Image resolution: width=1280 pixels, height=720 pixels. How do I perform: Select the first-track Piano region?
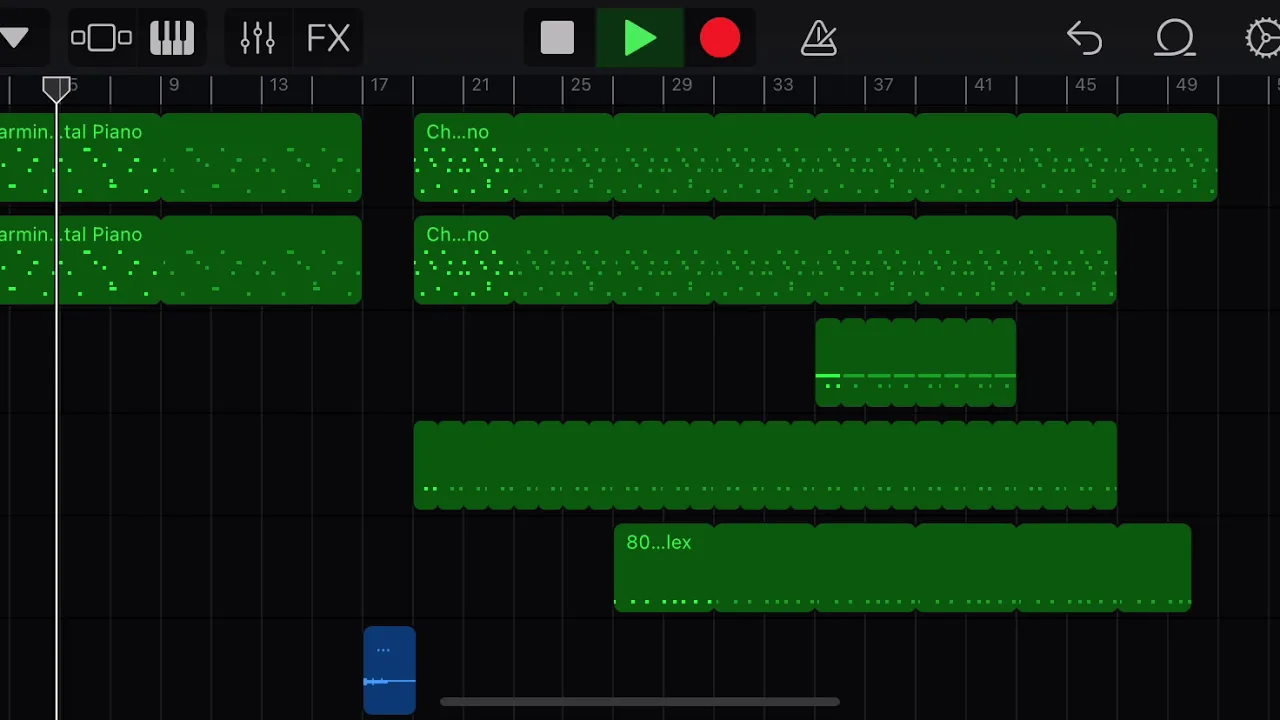pyautogui.click(x=180, y=157)
